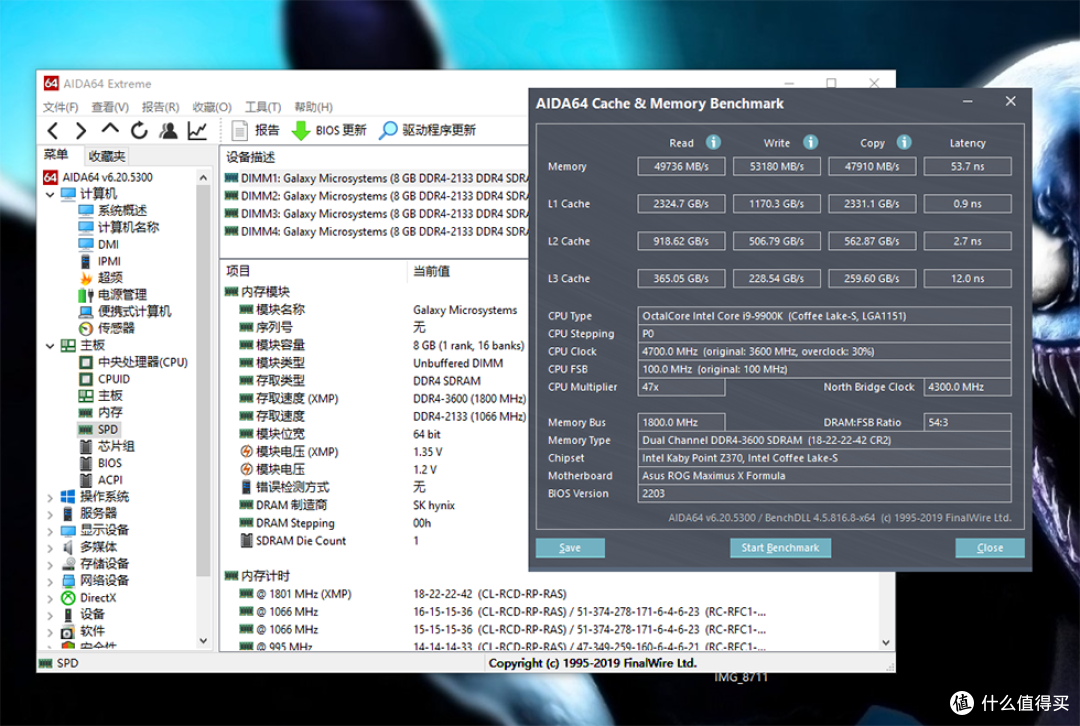
Task: Open the 报告(R) menu
Action: [x=160, y=107]
